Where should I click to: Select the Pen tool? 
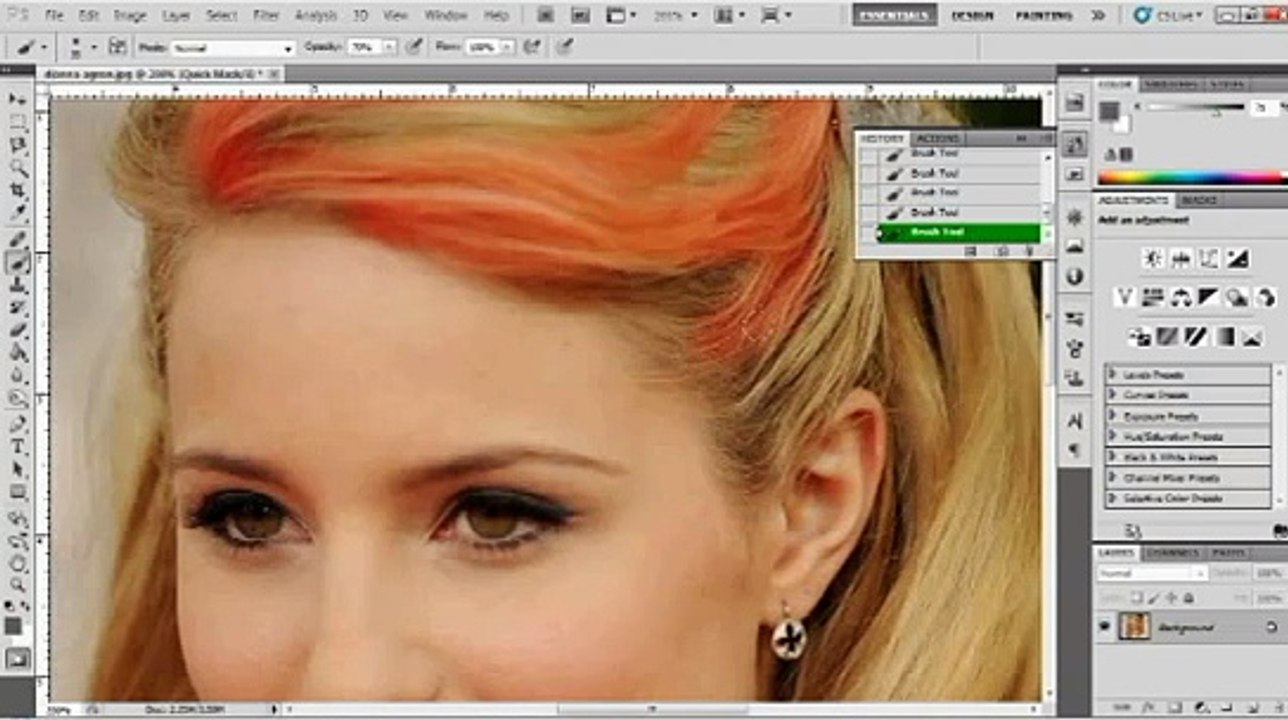pos(17,425)
